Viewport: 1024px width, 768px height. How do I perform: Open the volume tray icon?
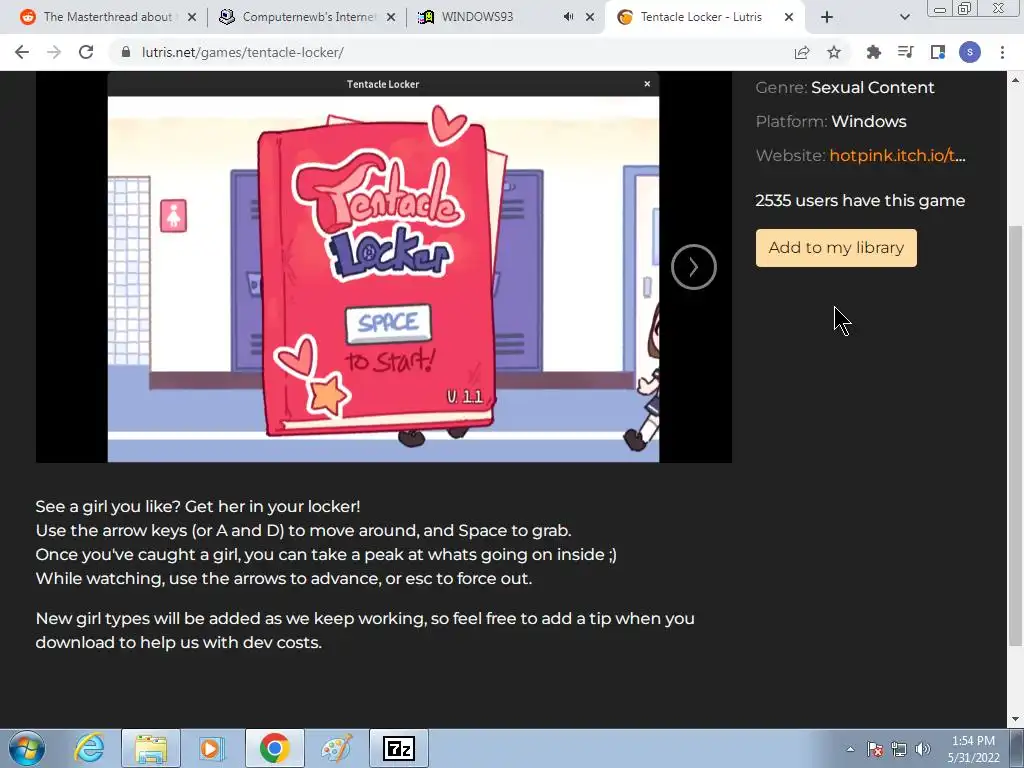[923, 749]
